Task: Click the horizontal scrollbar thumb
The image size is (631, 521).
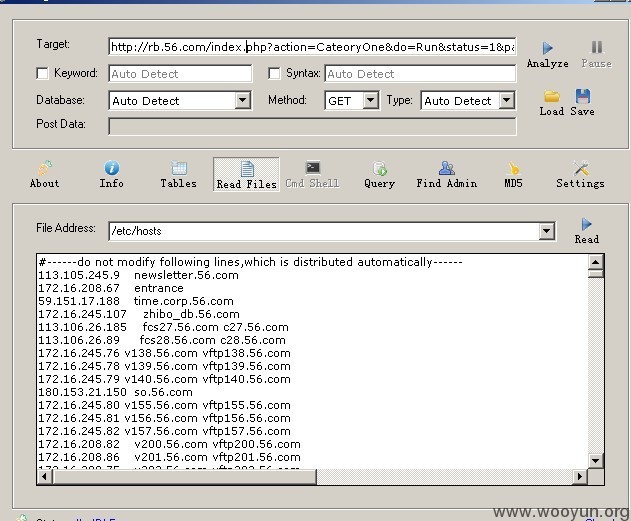Action: pos(184,477)
